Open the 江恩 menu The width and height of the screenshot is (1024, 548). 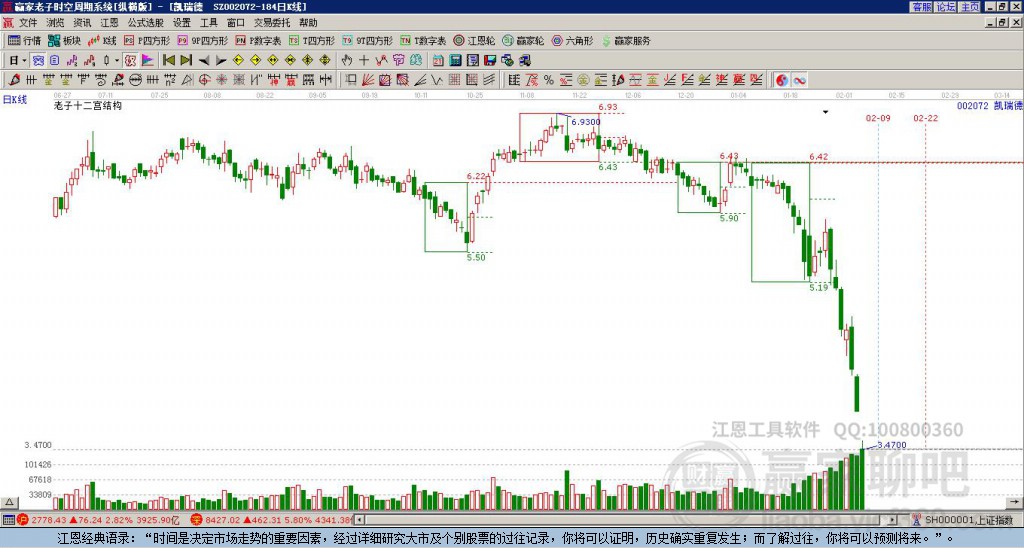pos(109,23)
